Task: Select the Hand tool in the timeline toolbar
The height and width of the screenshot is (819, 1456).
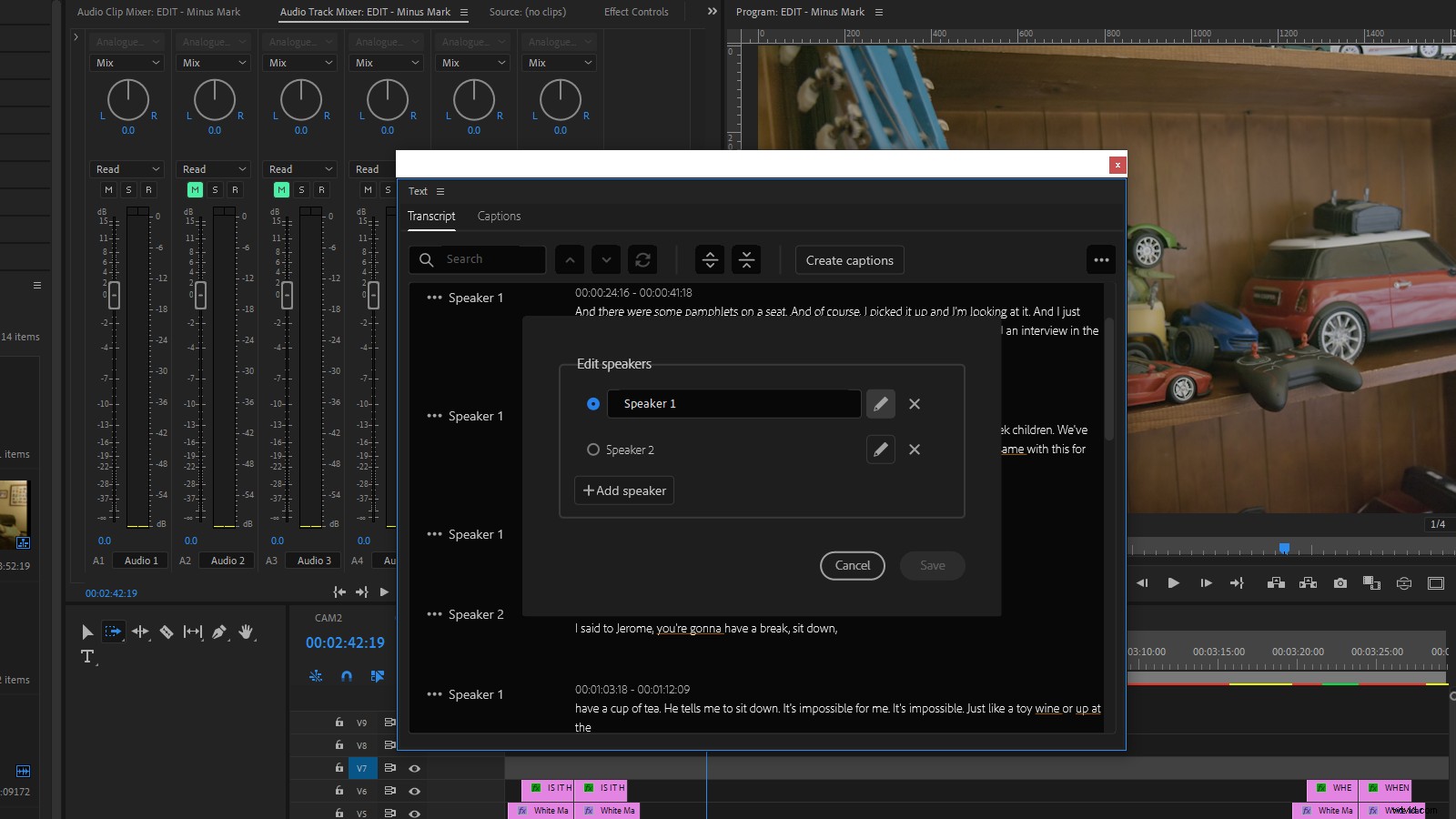Action: [x=246, y=632]
